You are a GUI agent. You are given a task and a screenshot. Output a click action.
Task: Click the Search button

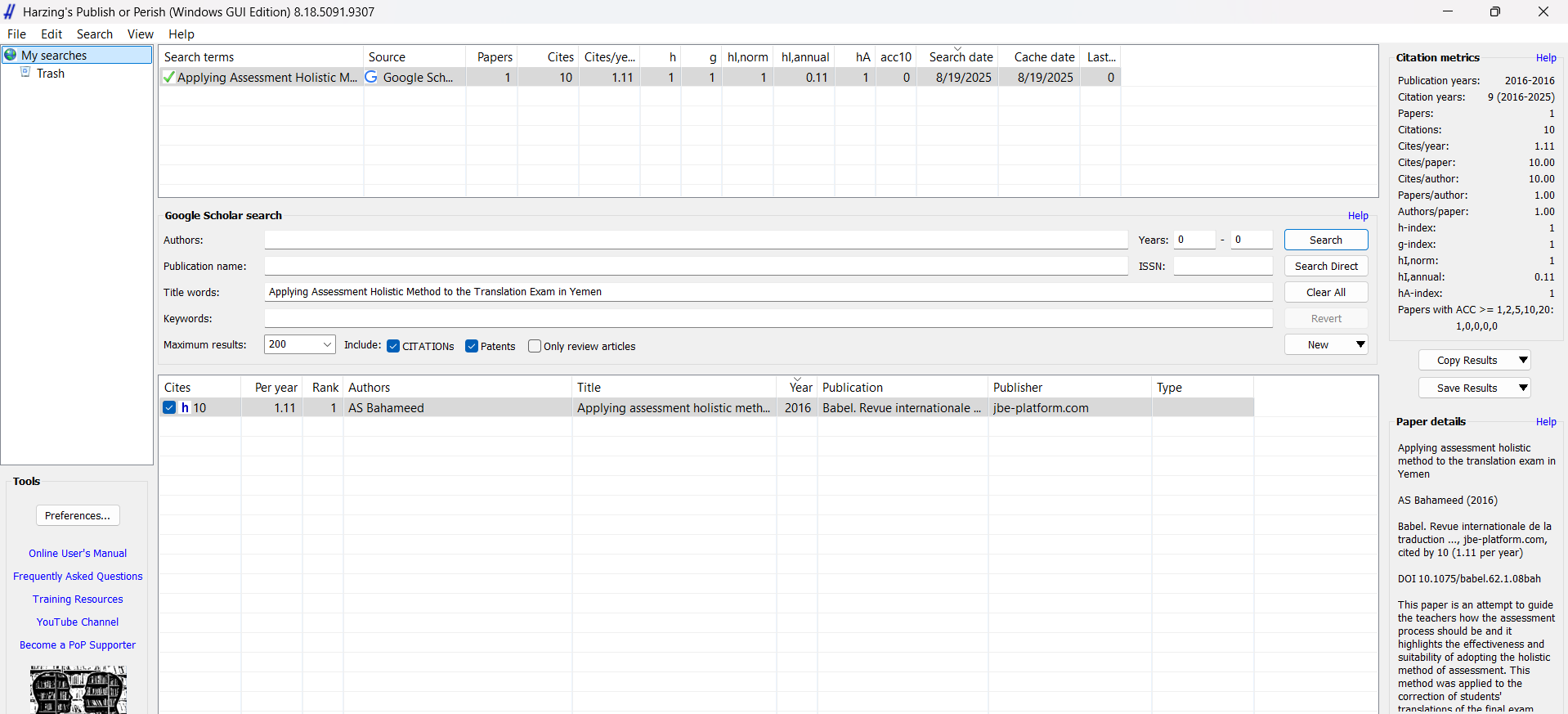click(x=1326, y=240)
